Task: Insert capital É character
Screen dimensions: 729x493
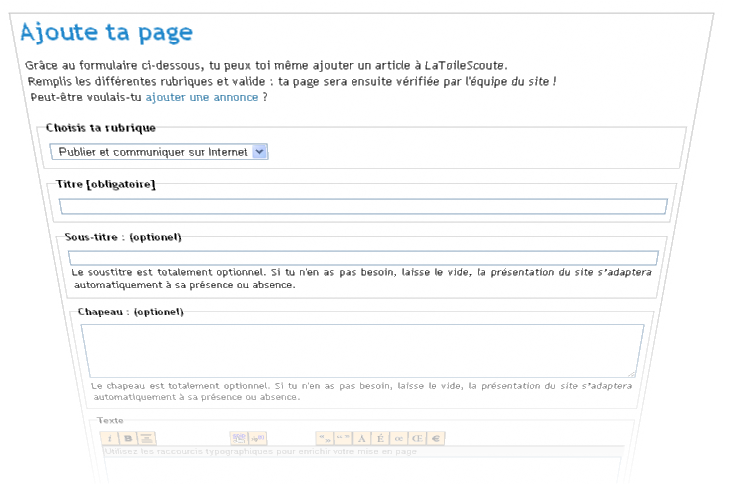Action: (380, 438)
